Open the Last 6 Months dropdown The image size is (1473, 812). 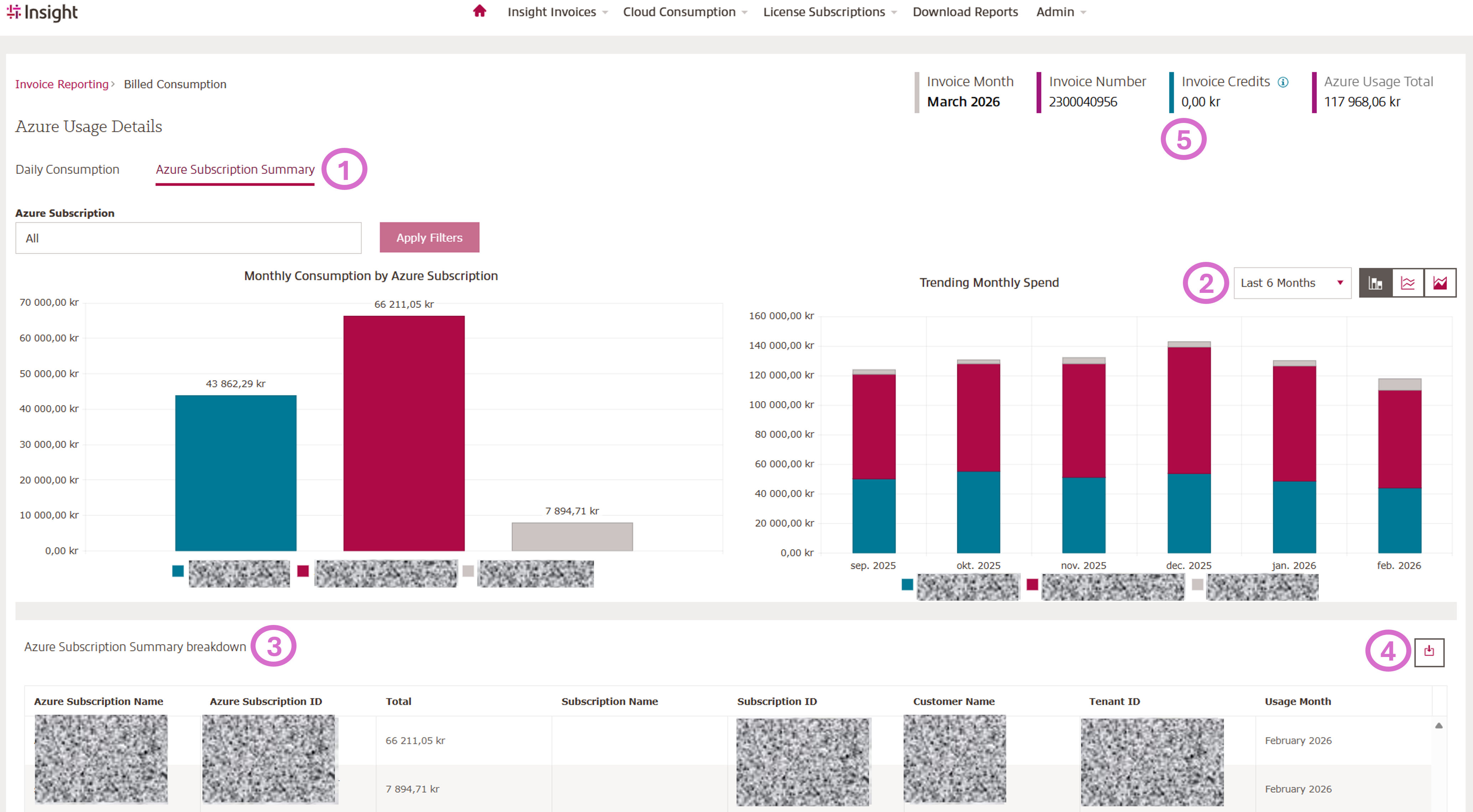click(1292, 283)
